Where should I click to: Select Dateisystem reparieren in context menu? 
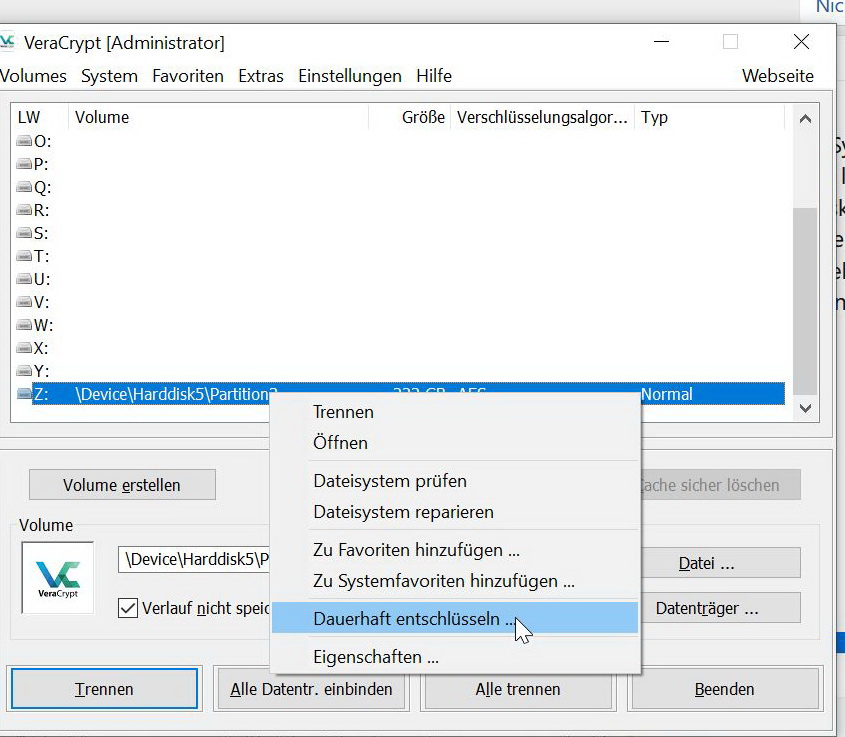click(x=455, y=512)
